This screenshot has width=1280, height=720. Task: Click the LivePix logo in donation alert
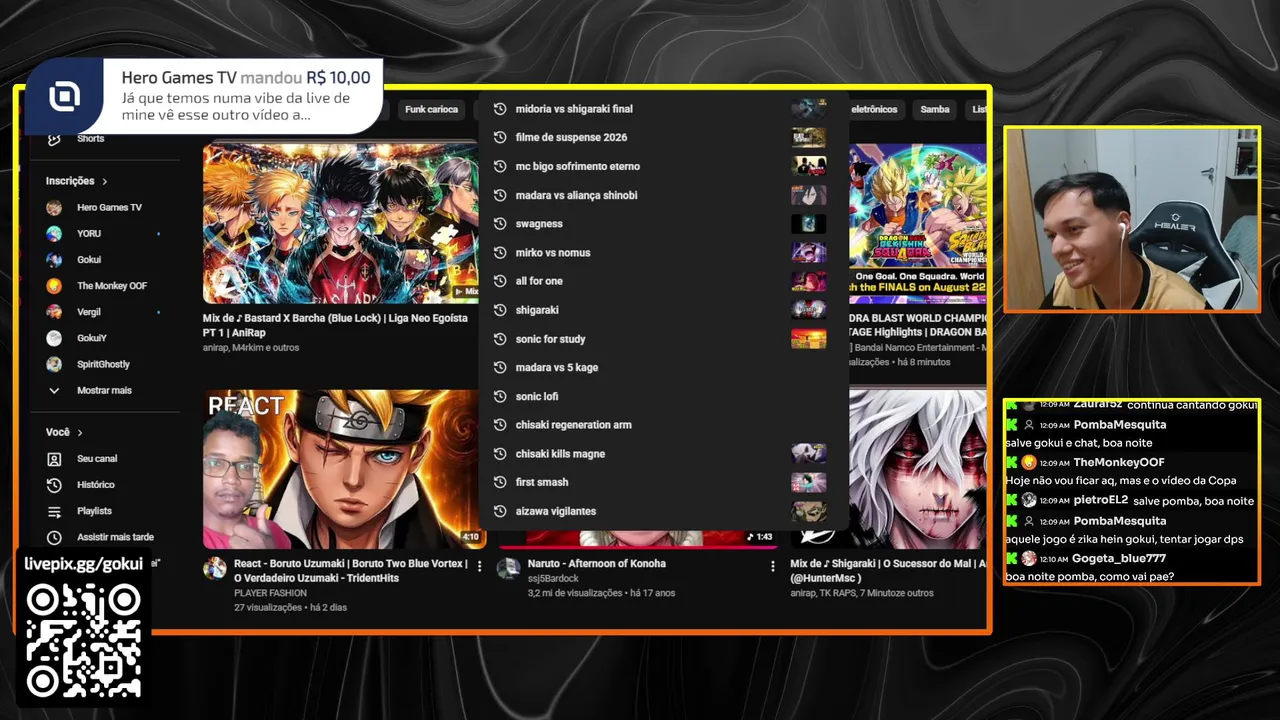(x=65, y=97)
